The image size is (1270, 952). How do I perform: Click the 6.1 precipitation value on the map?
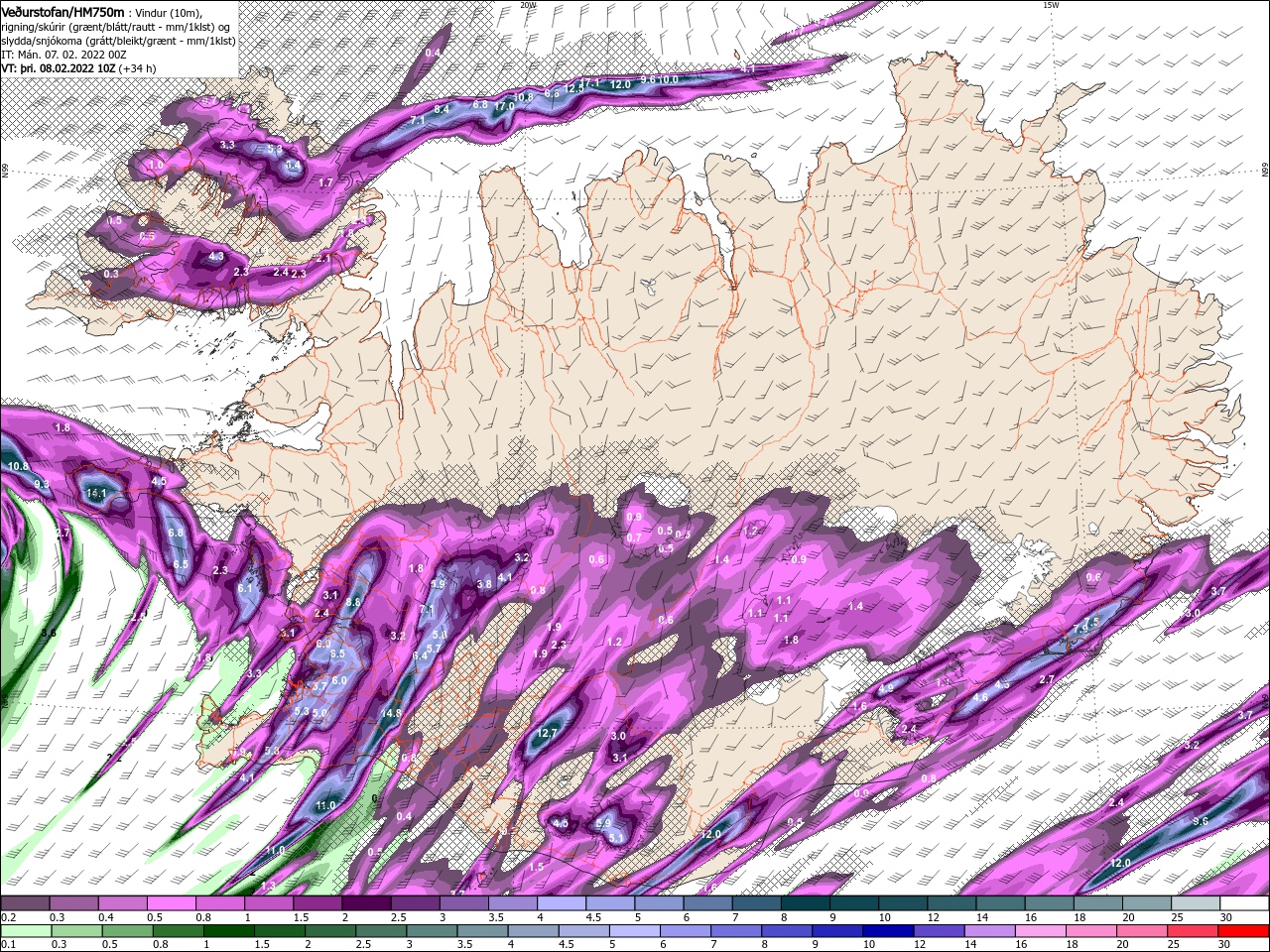coord(245,588)
